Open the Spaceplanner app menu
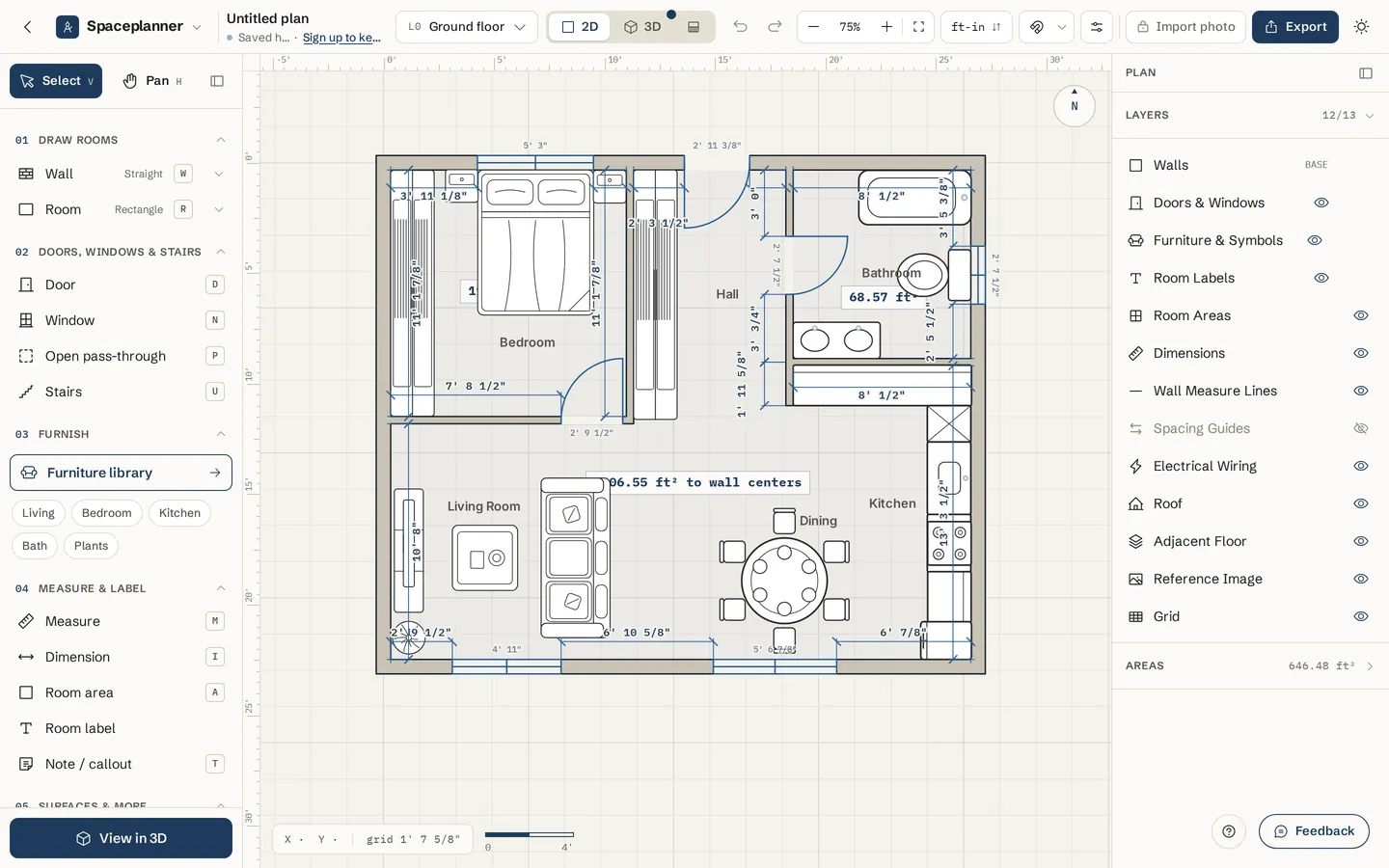Viewport: 1389px width, 868px height. 129,27
